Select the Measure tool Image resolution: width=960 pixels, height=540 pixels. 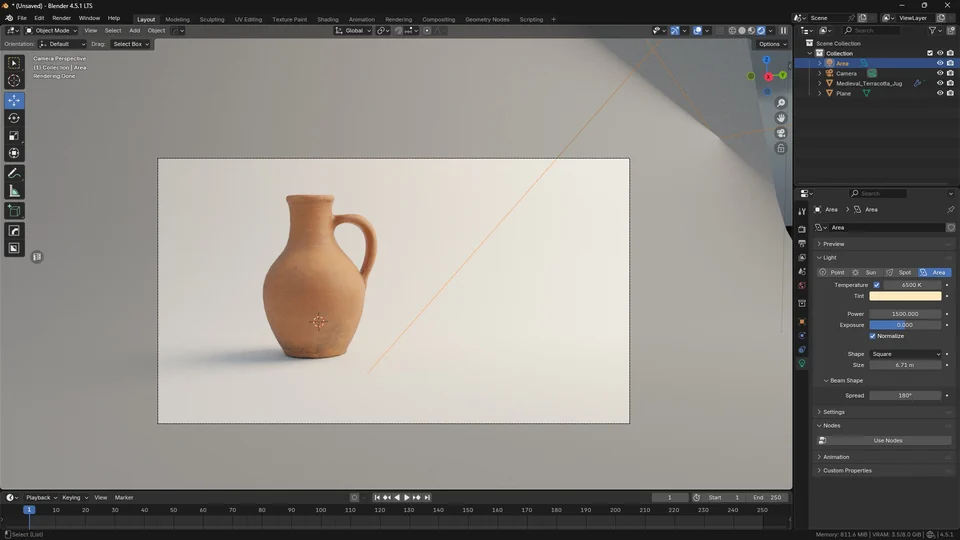[14, 192]
